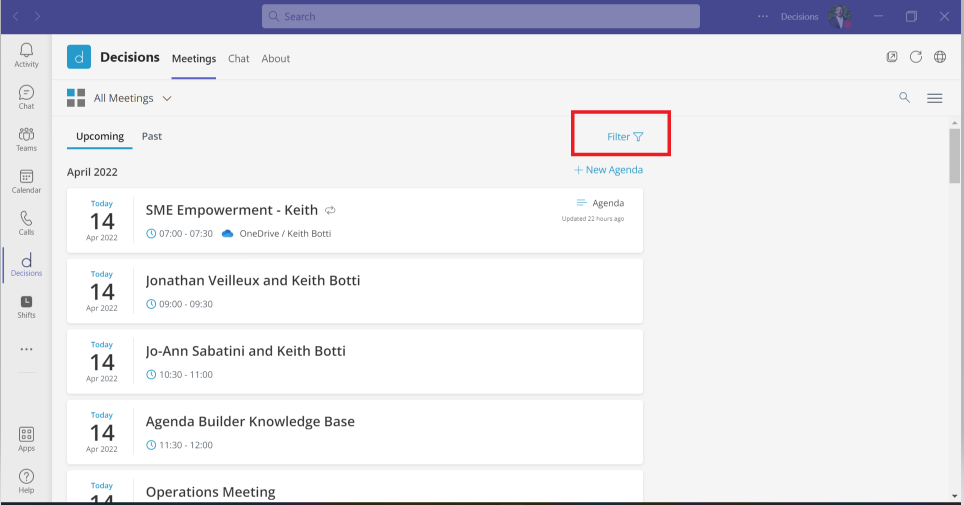Image resolution: width=964 pixels, height=505 pixels.
Task: Go back with the title bar arrow
Action: 15,16
